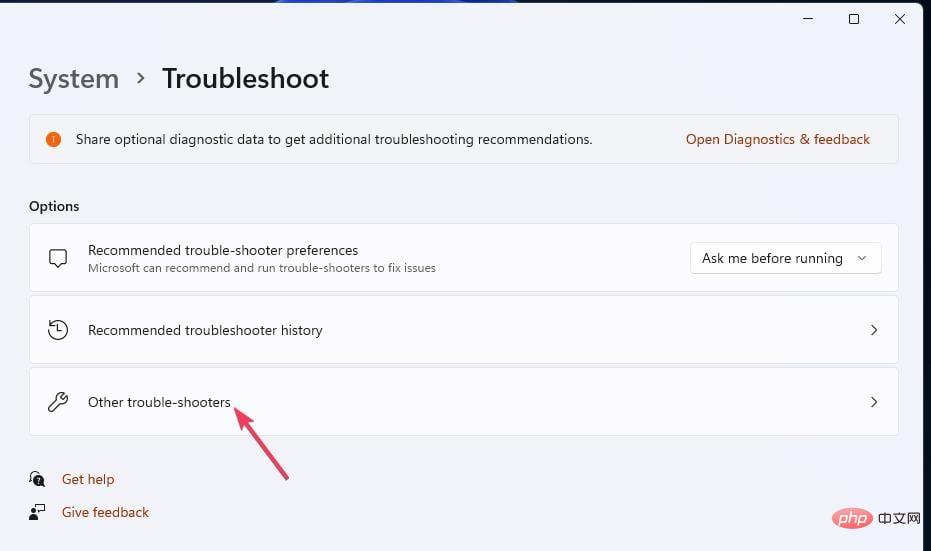Maximize the Settings window

[x=854, y=19]
